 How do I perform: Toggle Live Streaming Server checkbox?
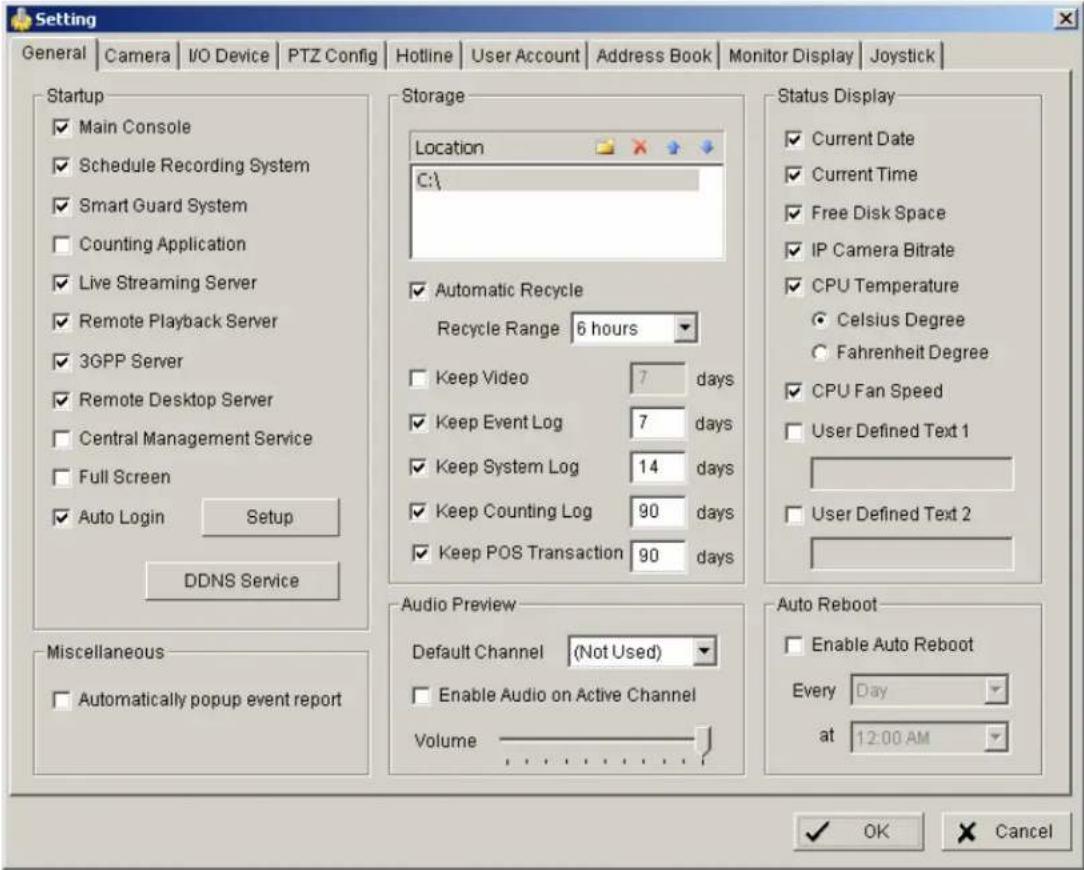(62, 284)
